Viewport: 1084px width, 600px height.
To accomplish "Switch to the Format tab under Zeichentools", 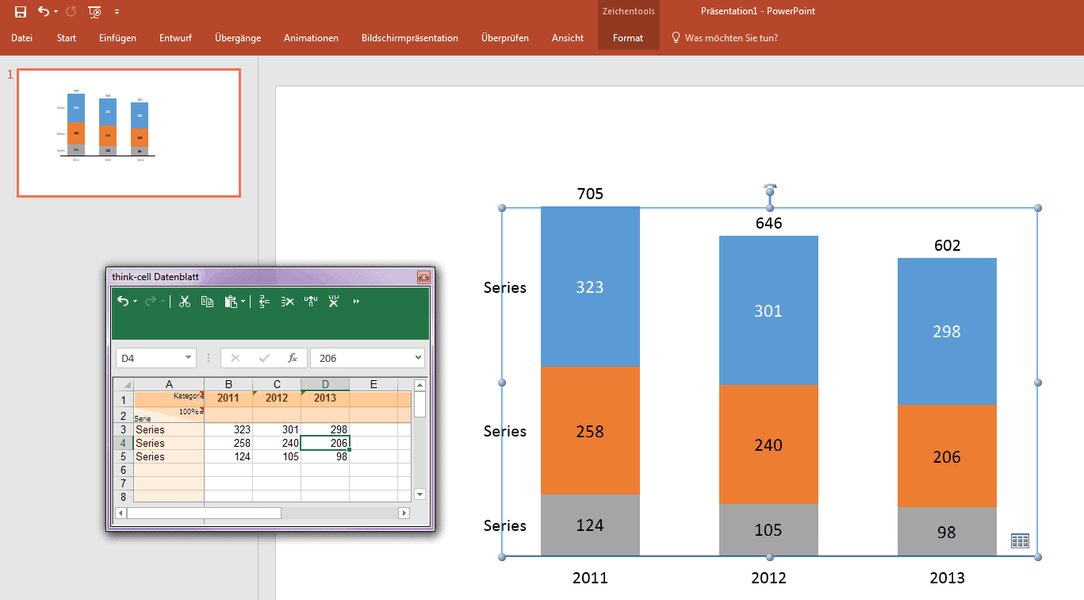I will [x=628, y=38].
